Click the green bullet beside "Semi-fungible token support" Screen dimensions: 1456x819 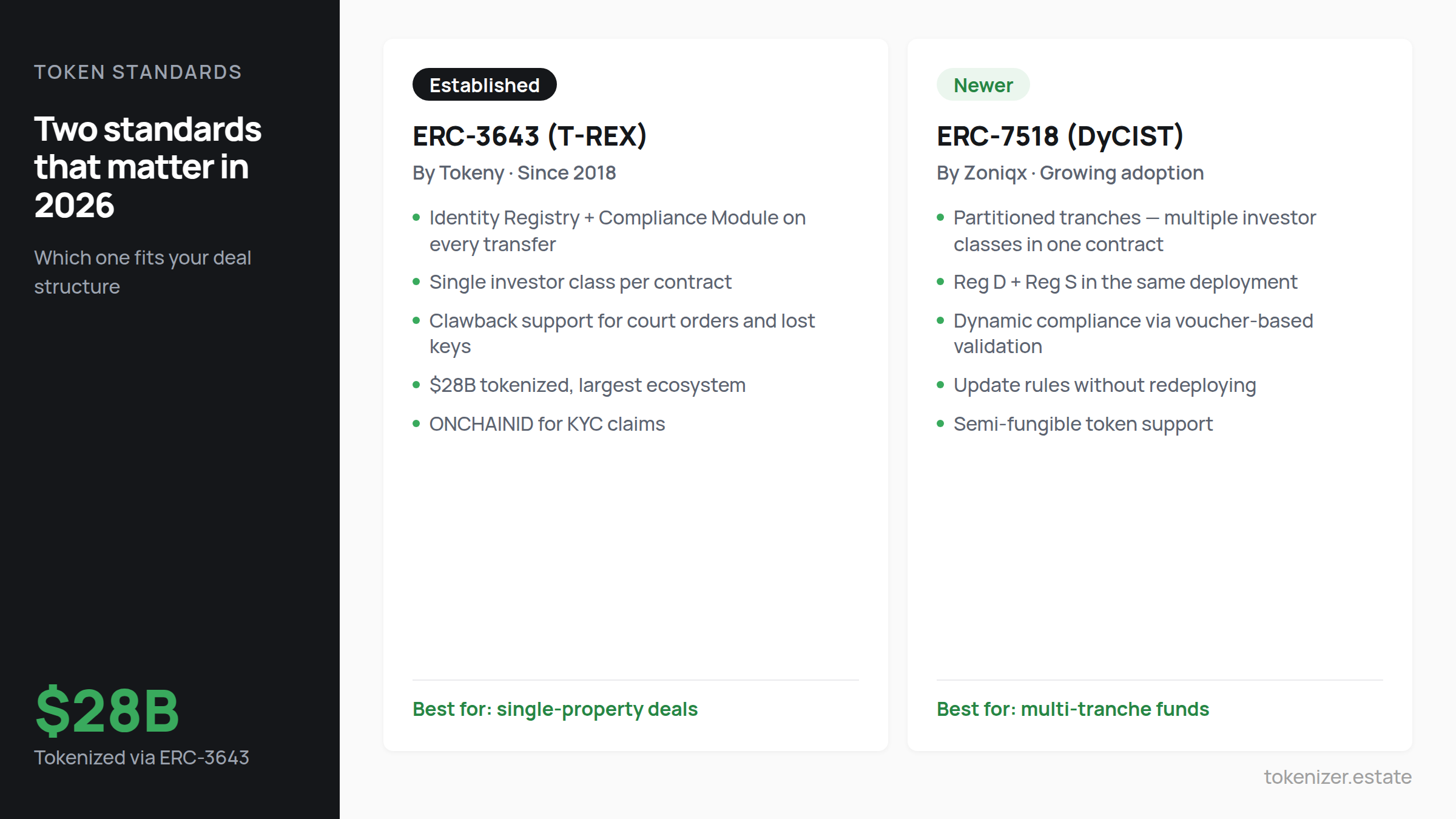click(x=941, y=425)
